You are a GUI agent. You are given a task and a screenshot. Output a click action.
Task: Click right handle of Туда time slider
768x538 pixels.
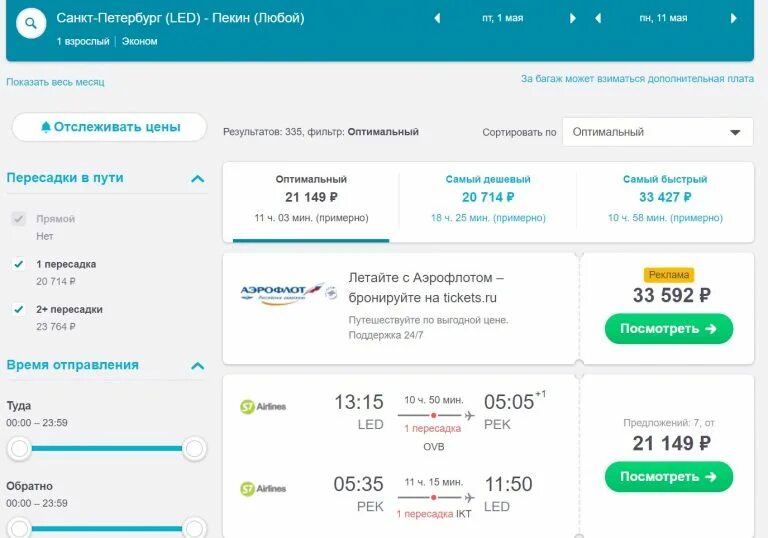pyautogui.click(x=194, y=449)
